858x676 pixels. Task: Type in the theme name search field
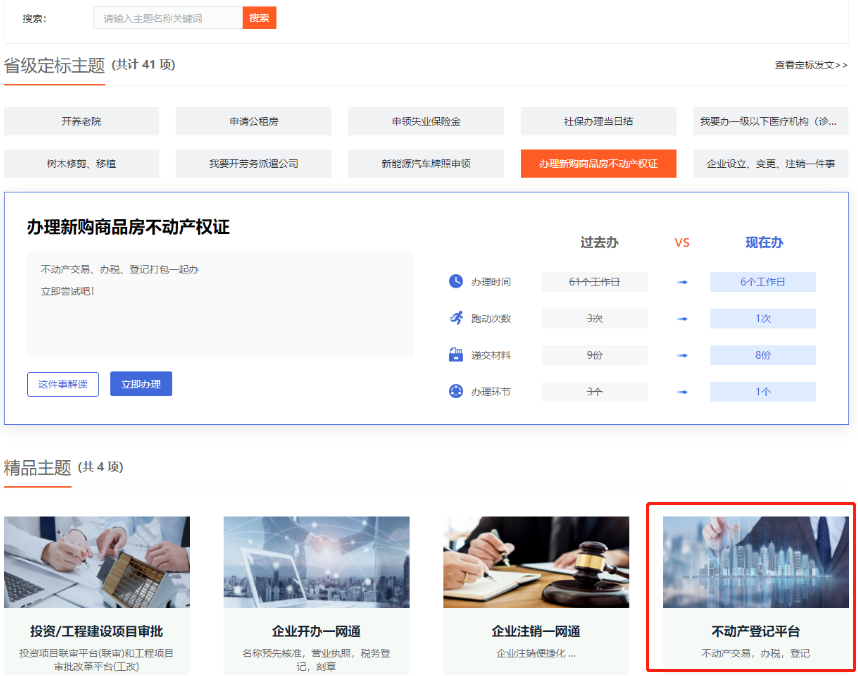168,18
